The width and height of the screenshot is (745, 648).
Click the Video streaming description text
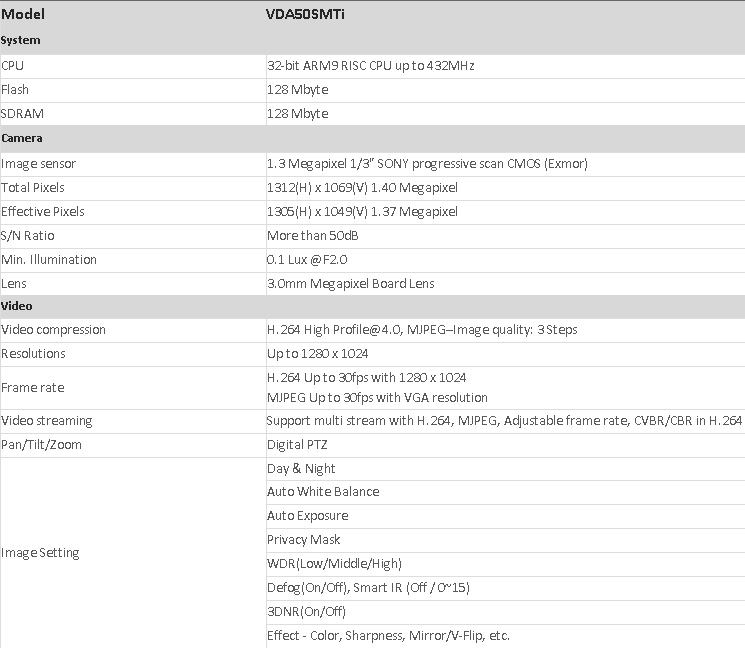tap(504, 421)
